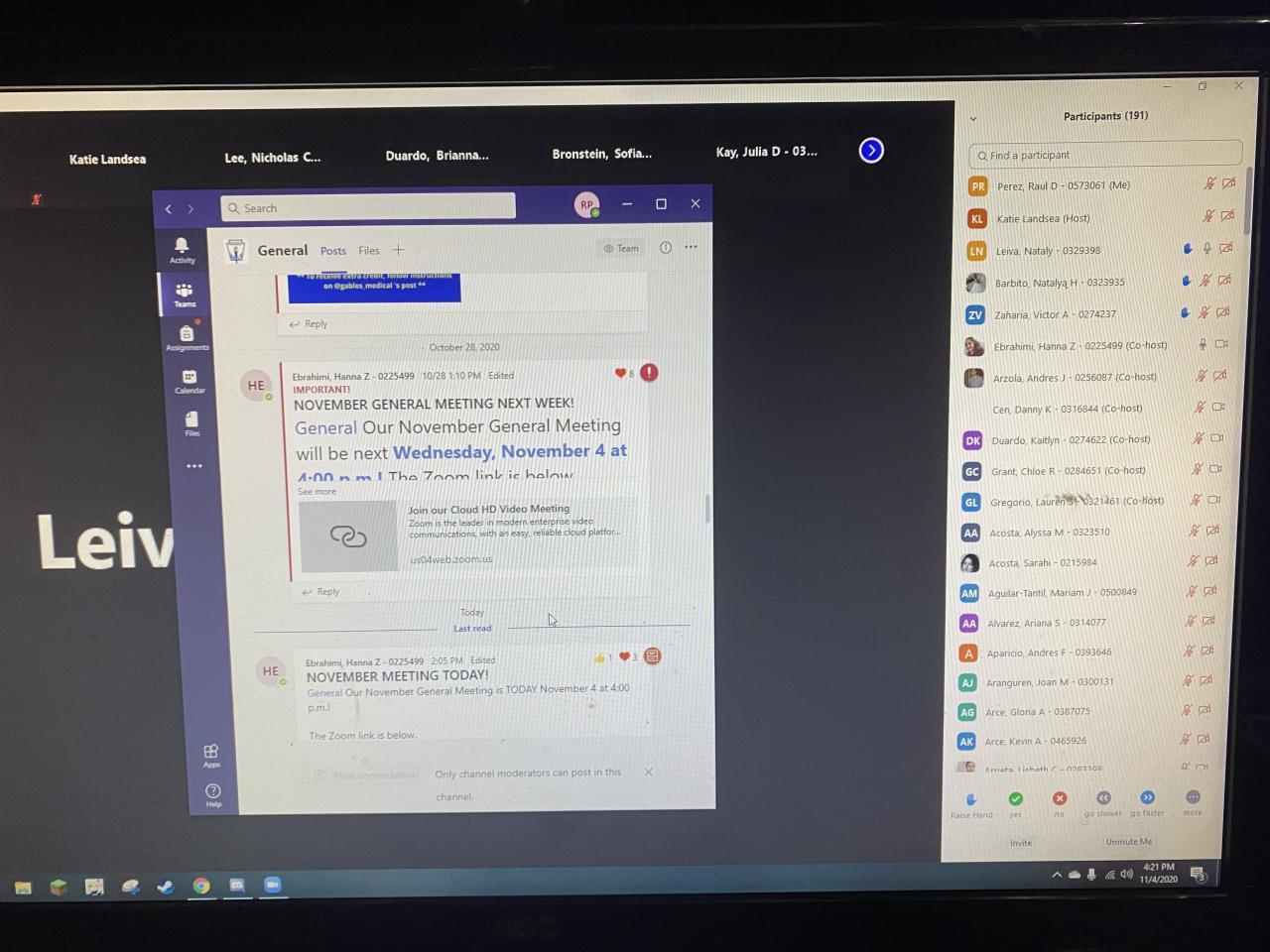Open the Teams channel more options ellipsis
The width and height of the screenshot is (1270, 952).
692,247
